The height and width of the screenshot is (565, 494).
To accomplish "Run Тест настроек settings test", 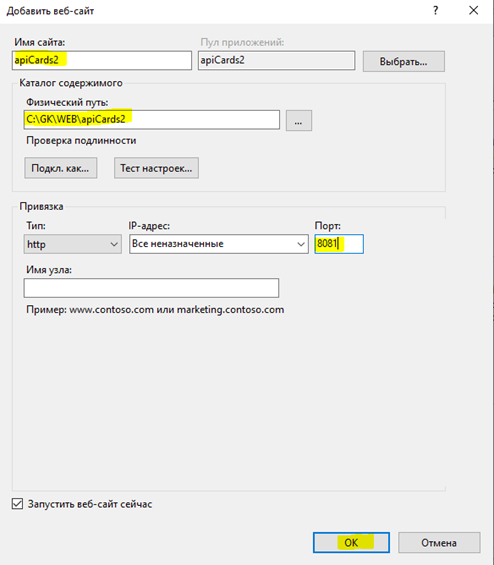I will [156, 168].
